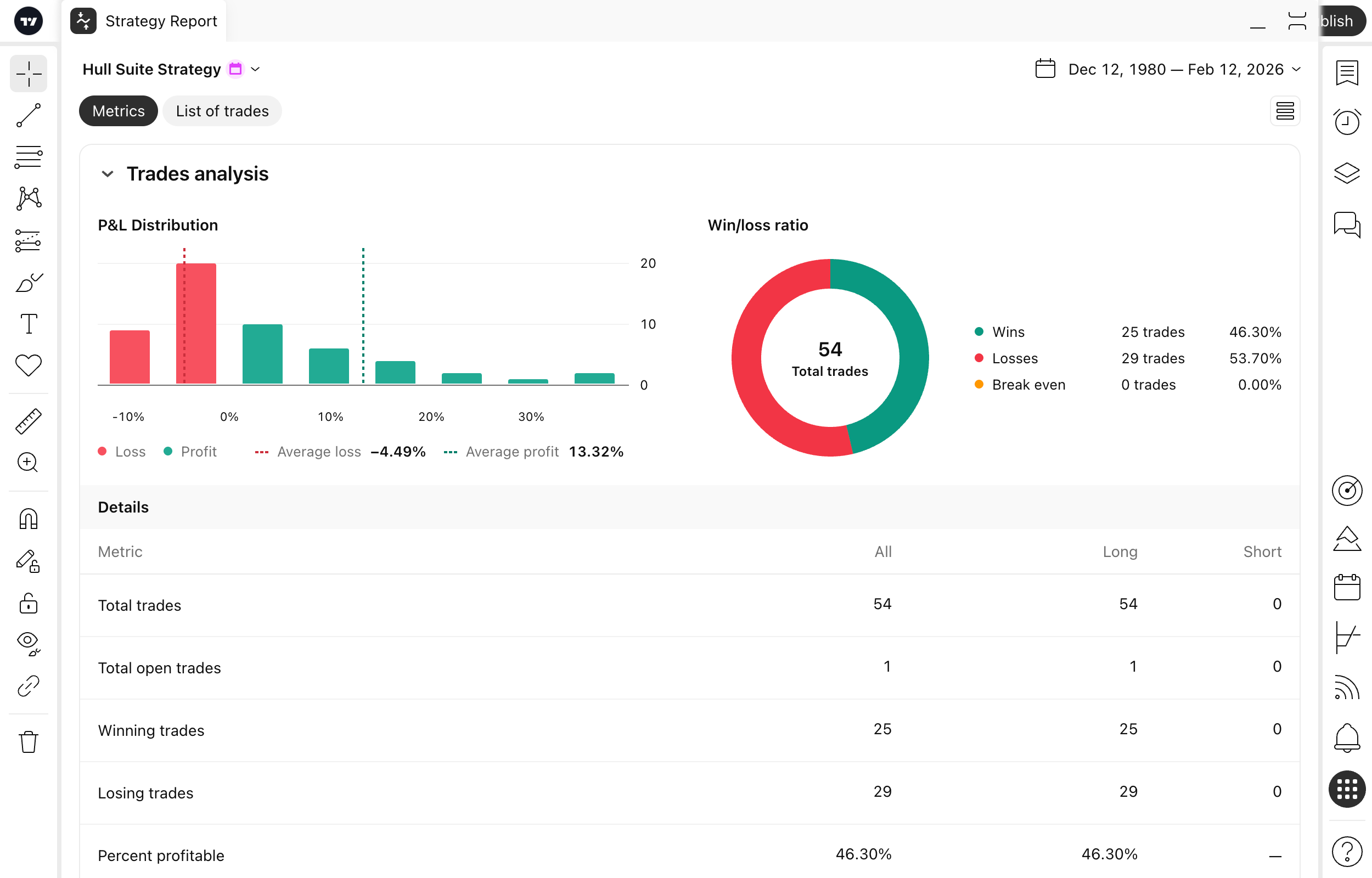Viewport: 1372px width, 878px height.
Task: Select the Text tool
Action: click(29, 324)
